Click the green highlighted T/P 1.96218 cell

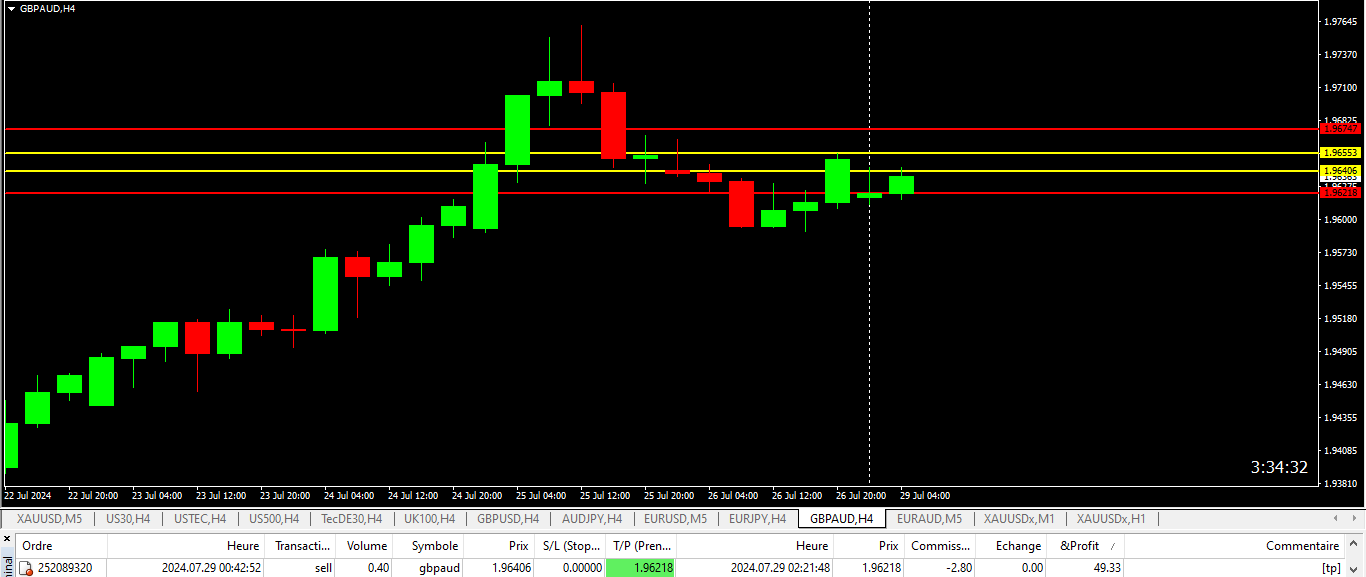640,568
